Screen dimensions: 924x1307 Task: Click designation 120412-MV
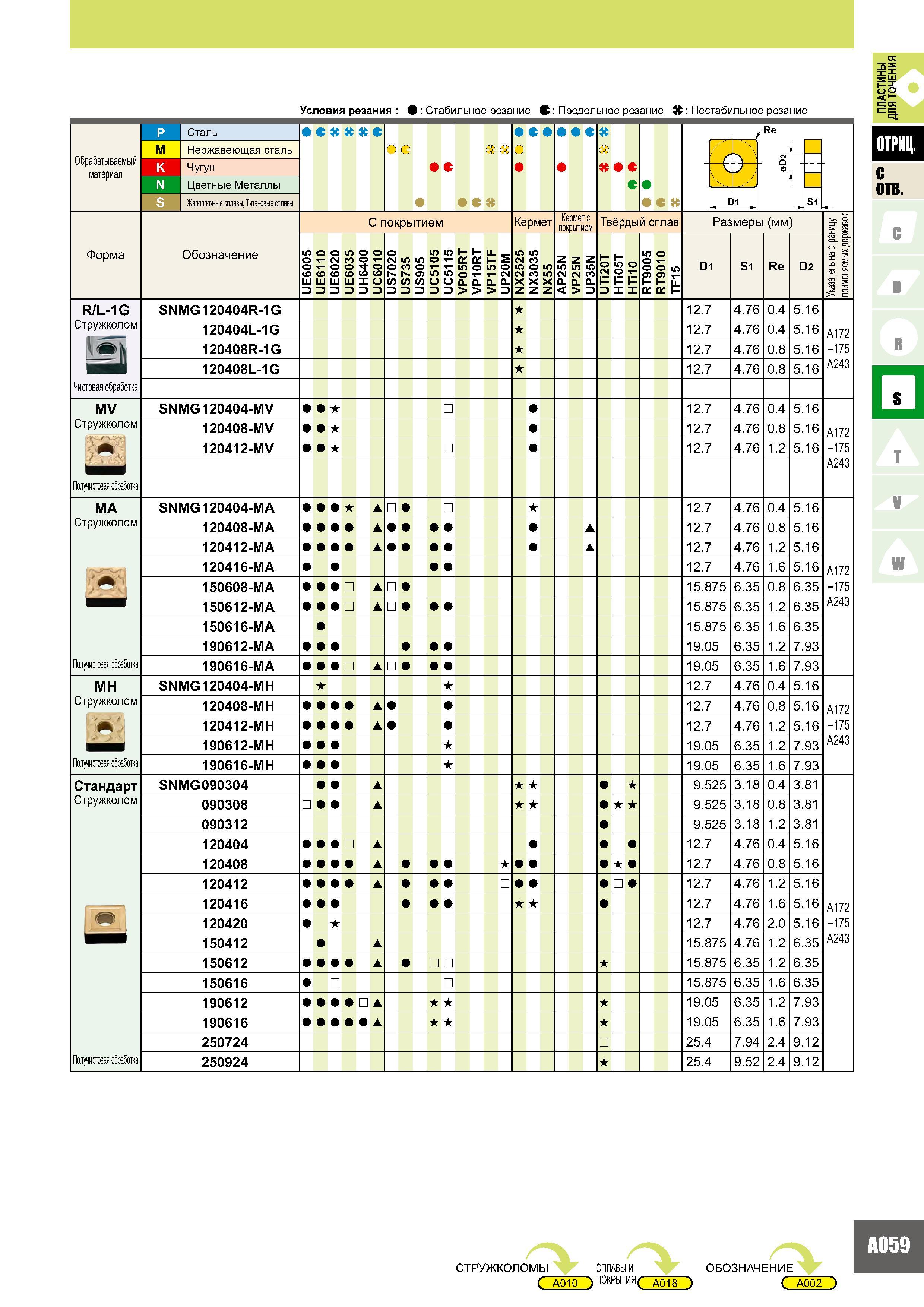coord(237,449)
